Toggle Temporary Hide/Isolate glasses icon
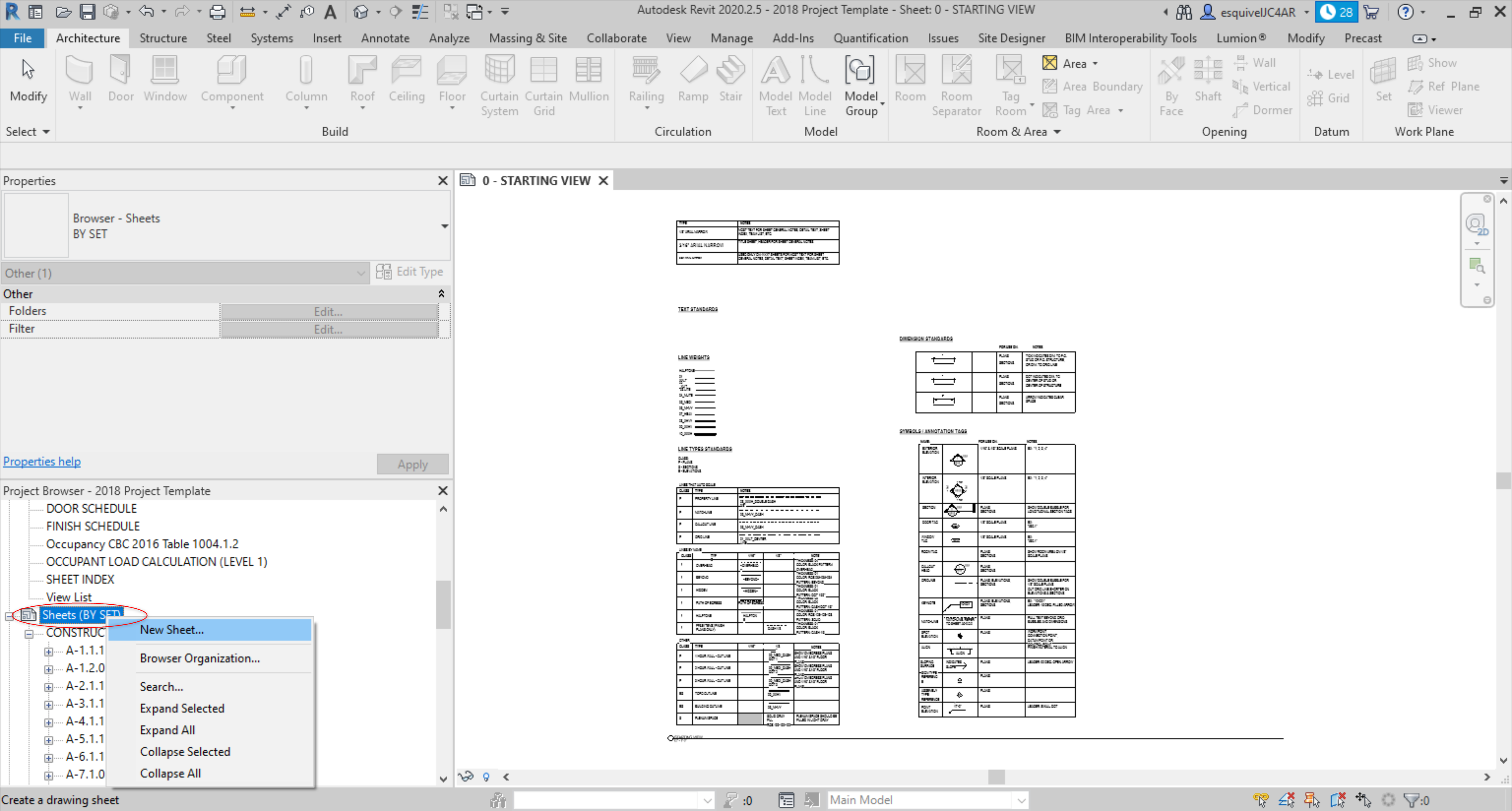The height and width of the screenshot is (811, 1512). pyautogui.click(x=465, y=776)
